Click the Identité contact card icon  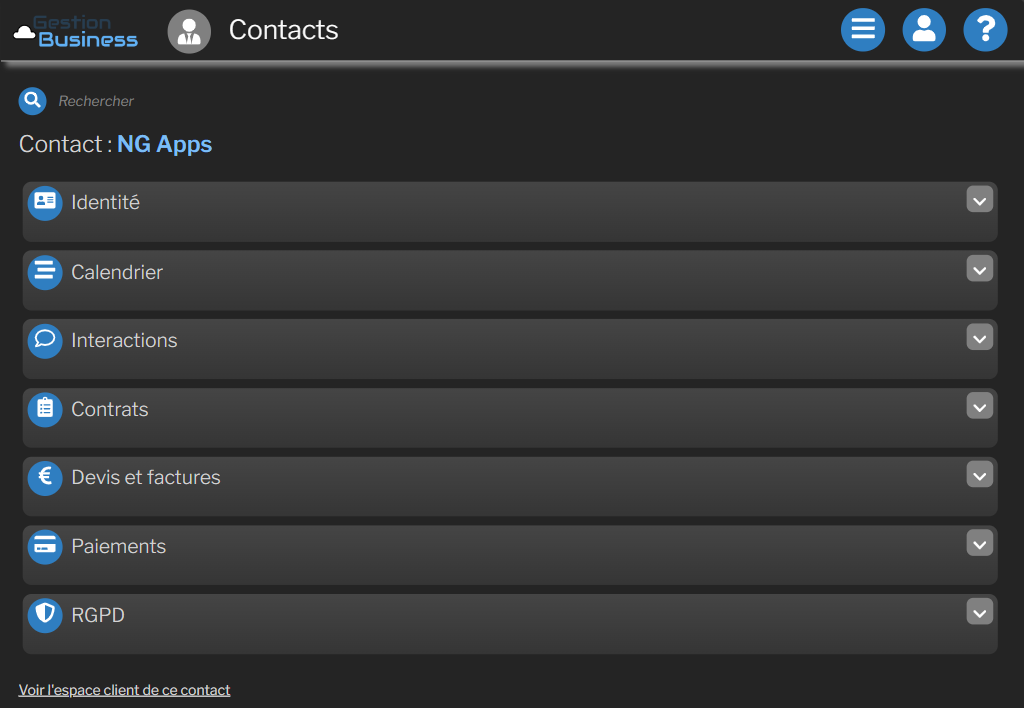point(44,202)
